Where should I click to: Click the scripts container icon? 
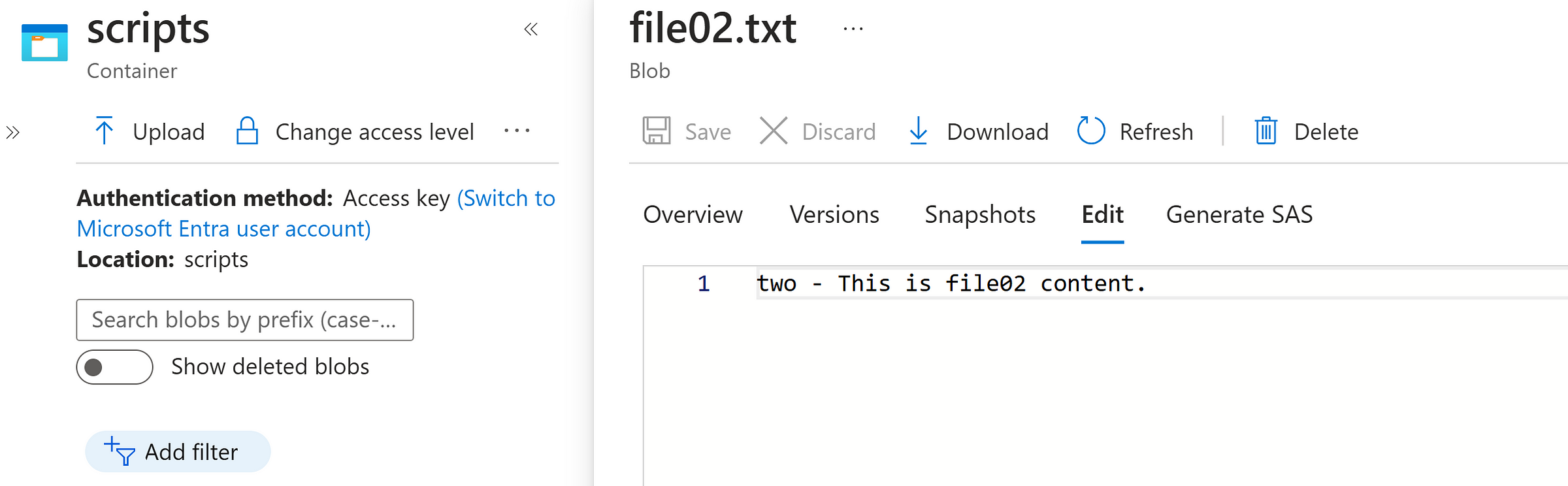[x=44, y=42]
